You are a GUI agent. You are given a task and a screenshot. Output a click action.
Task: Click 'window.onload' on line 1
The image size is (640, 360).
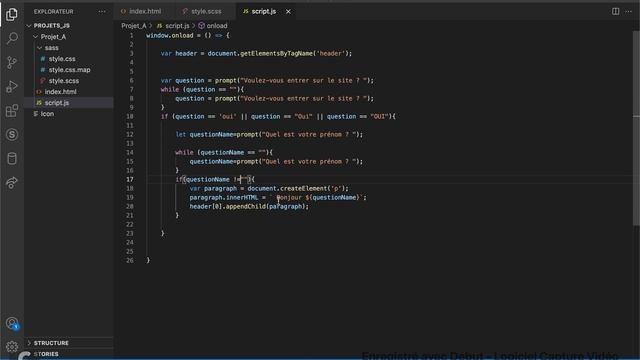coord(169,36)
